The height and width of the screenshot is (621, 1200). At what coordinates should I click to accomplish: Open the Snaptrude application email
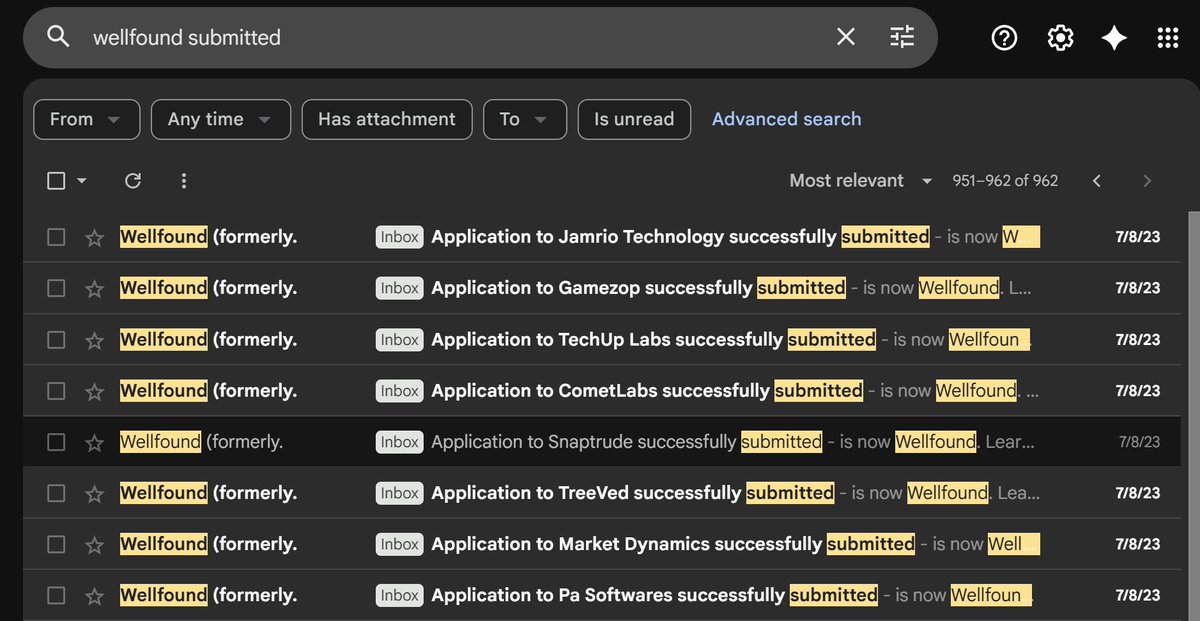point(601,442)
